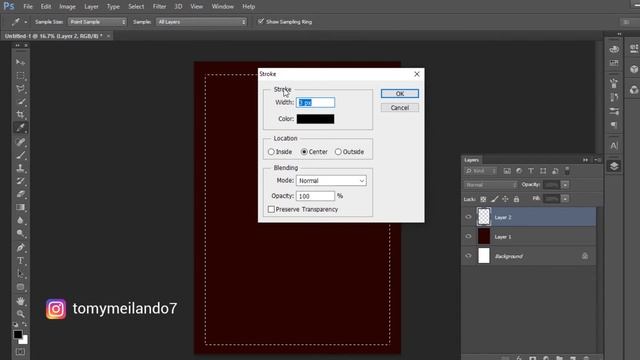Filter layers by shape layers icon
This screenshot has height=360, width=640.
coord(543,171)
